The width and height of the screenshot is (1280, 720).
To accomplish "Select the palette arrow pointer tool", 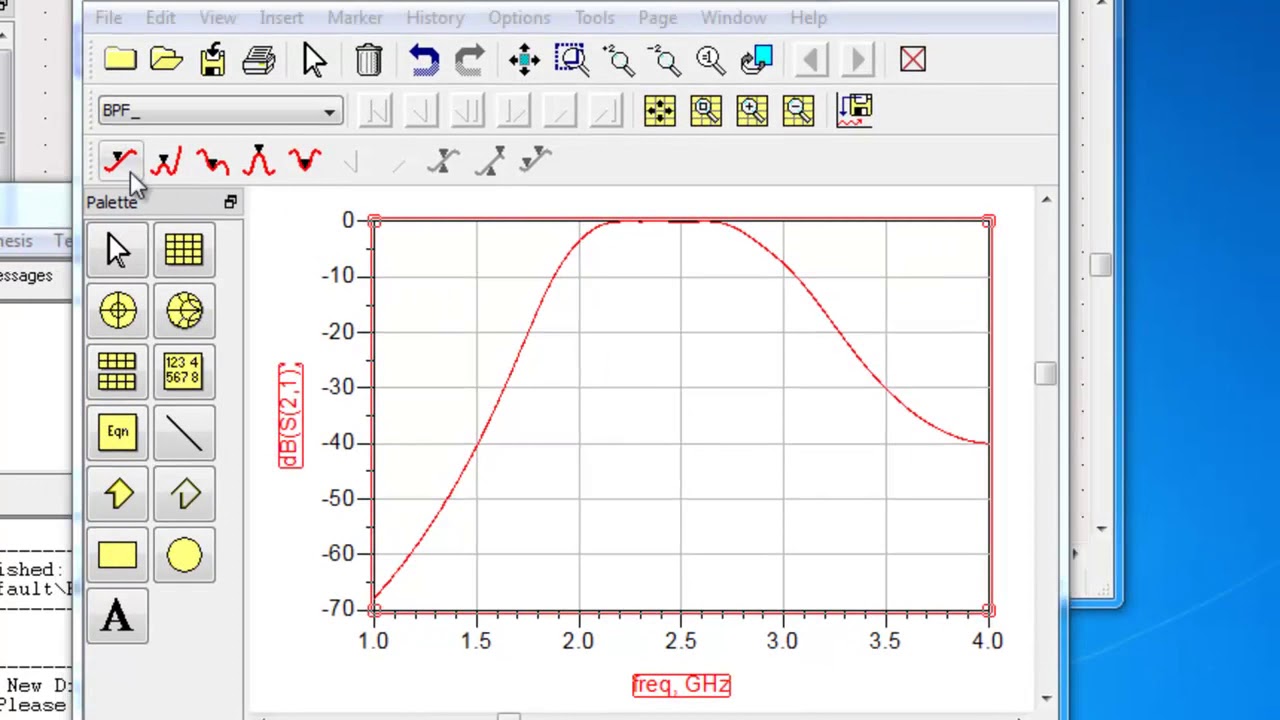I will [117, 249].
